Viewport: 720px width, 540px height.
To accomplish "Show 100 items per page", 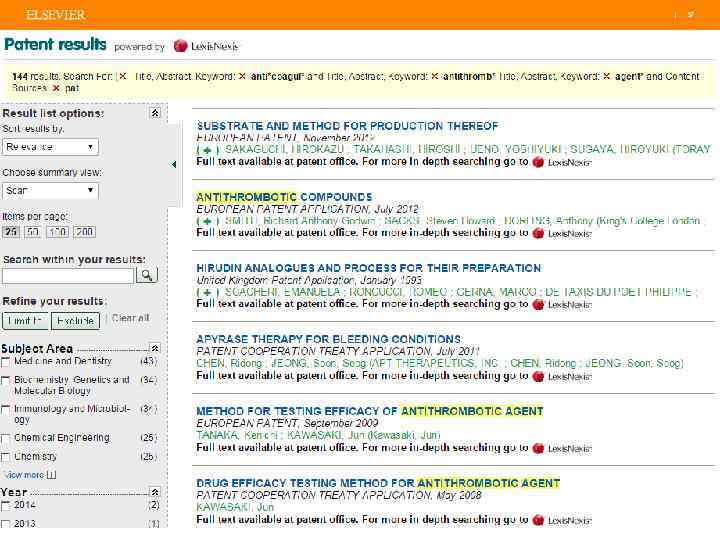I will [57, 231].
